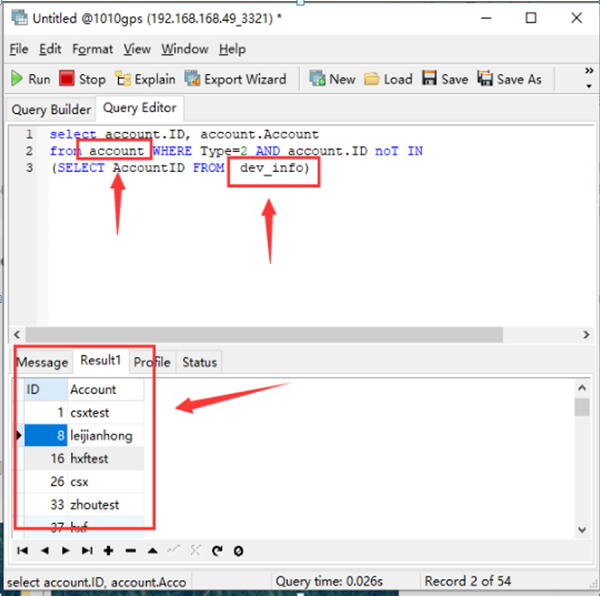Launch the Export Wizard
The width and height of the screenshot is (600, 596).
235,79
